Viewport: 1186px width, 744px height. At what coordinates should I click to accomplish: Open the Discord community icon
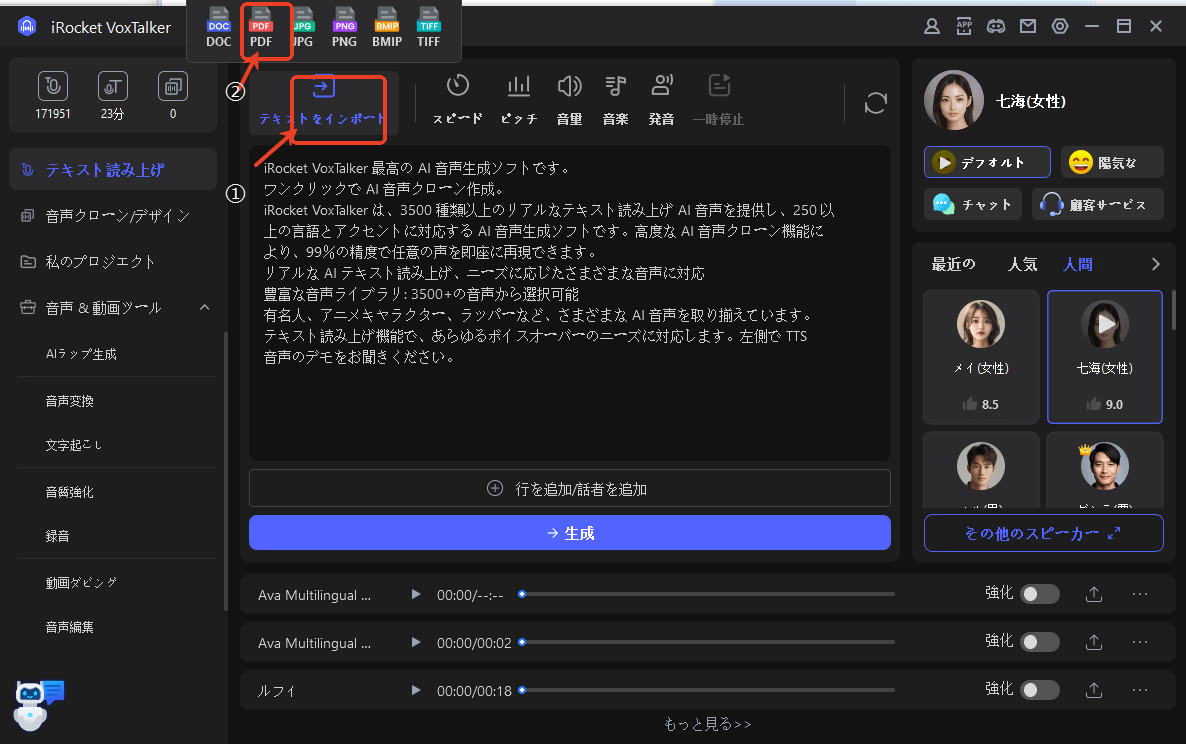coord(996,26)
